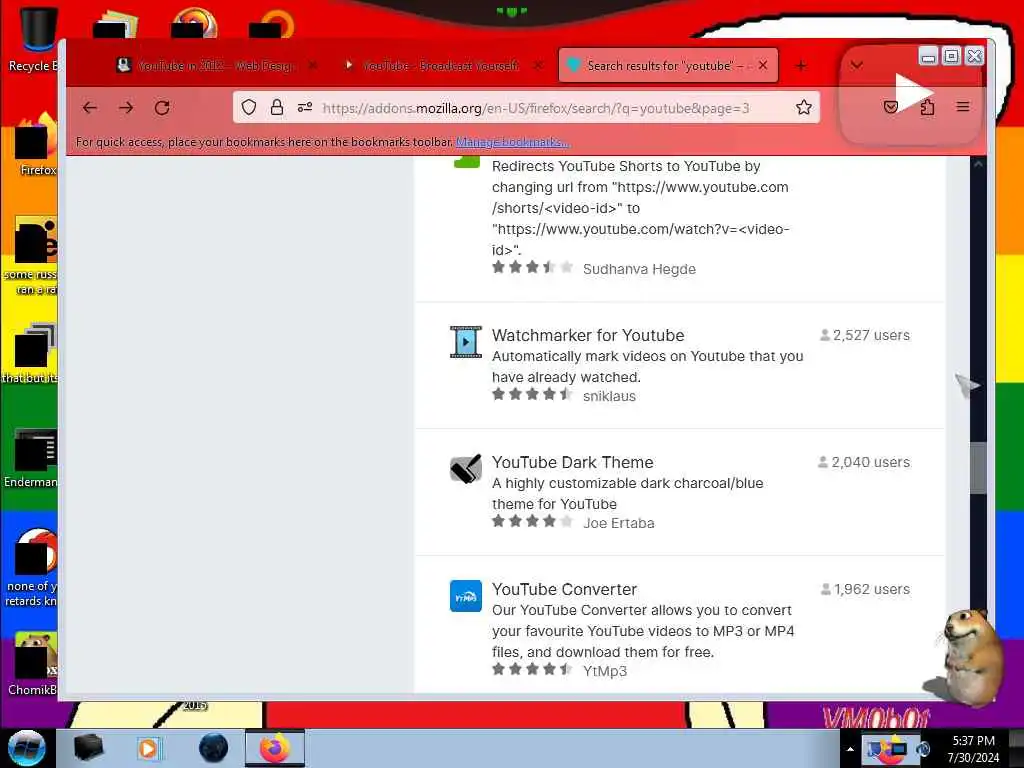Click the 2,040 users count
Screen dimensions: 1024x768
(863, 462)
